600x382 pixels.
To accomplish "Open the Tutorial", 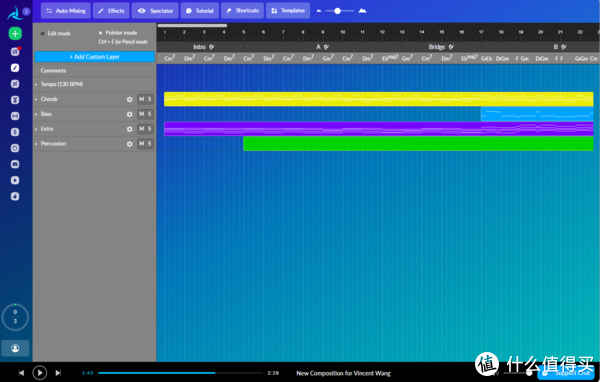I will coord(200,11).
